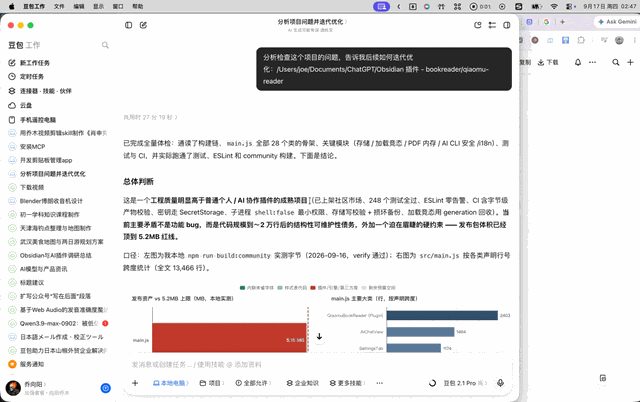Click the red main.js bar in chart
The image size is (640, 402).
[229, 338]
